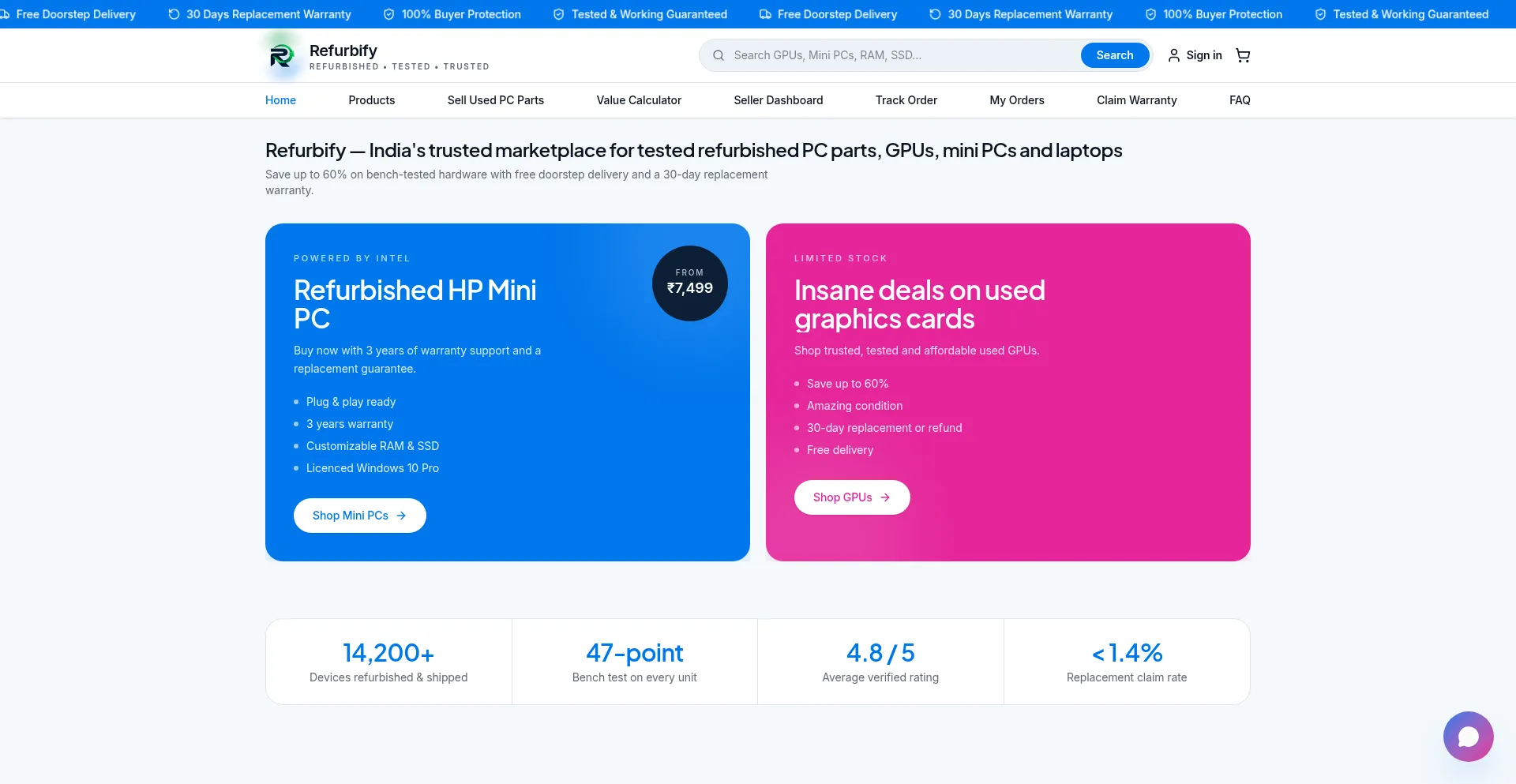Click the 47-point bench test stat
The image size is (1516, 784).
click(635, 662)
